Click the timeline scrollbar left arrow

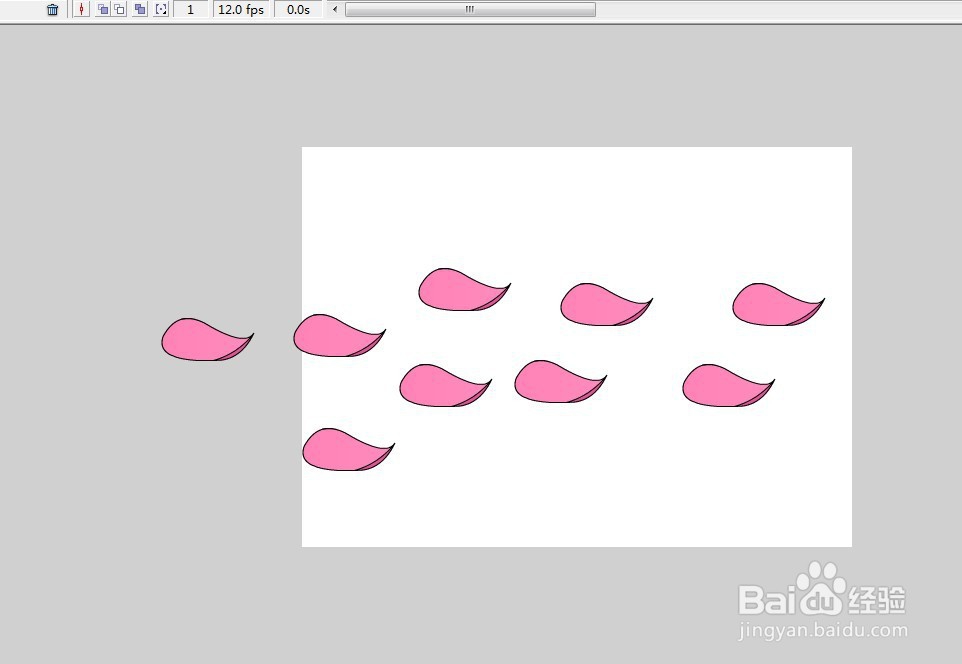[335, 9]
